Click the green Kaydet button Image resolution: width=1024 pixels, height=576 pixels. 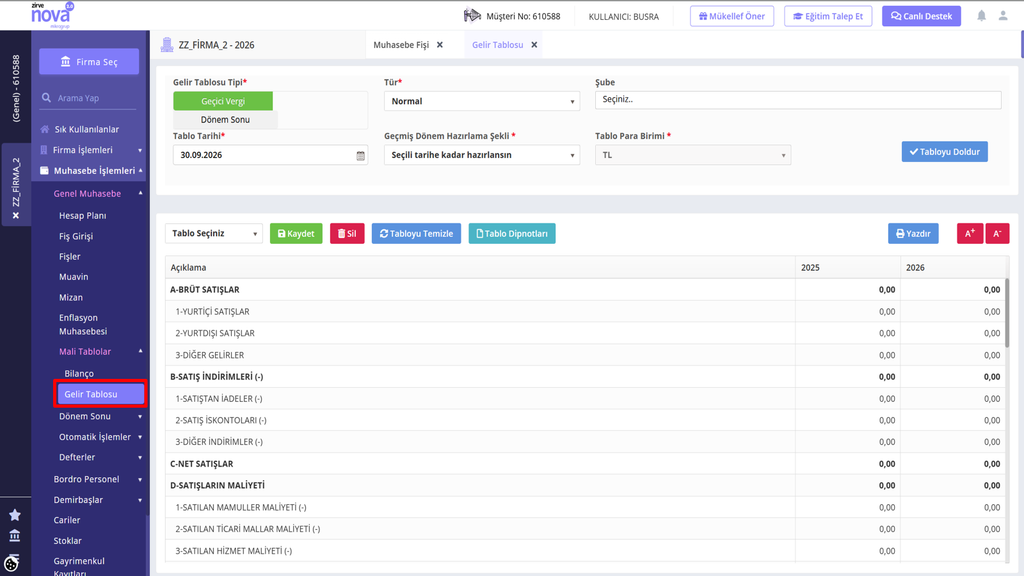click(x=296, y=233)
